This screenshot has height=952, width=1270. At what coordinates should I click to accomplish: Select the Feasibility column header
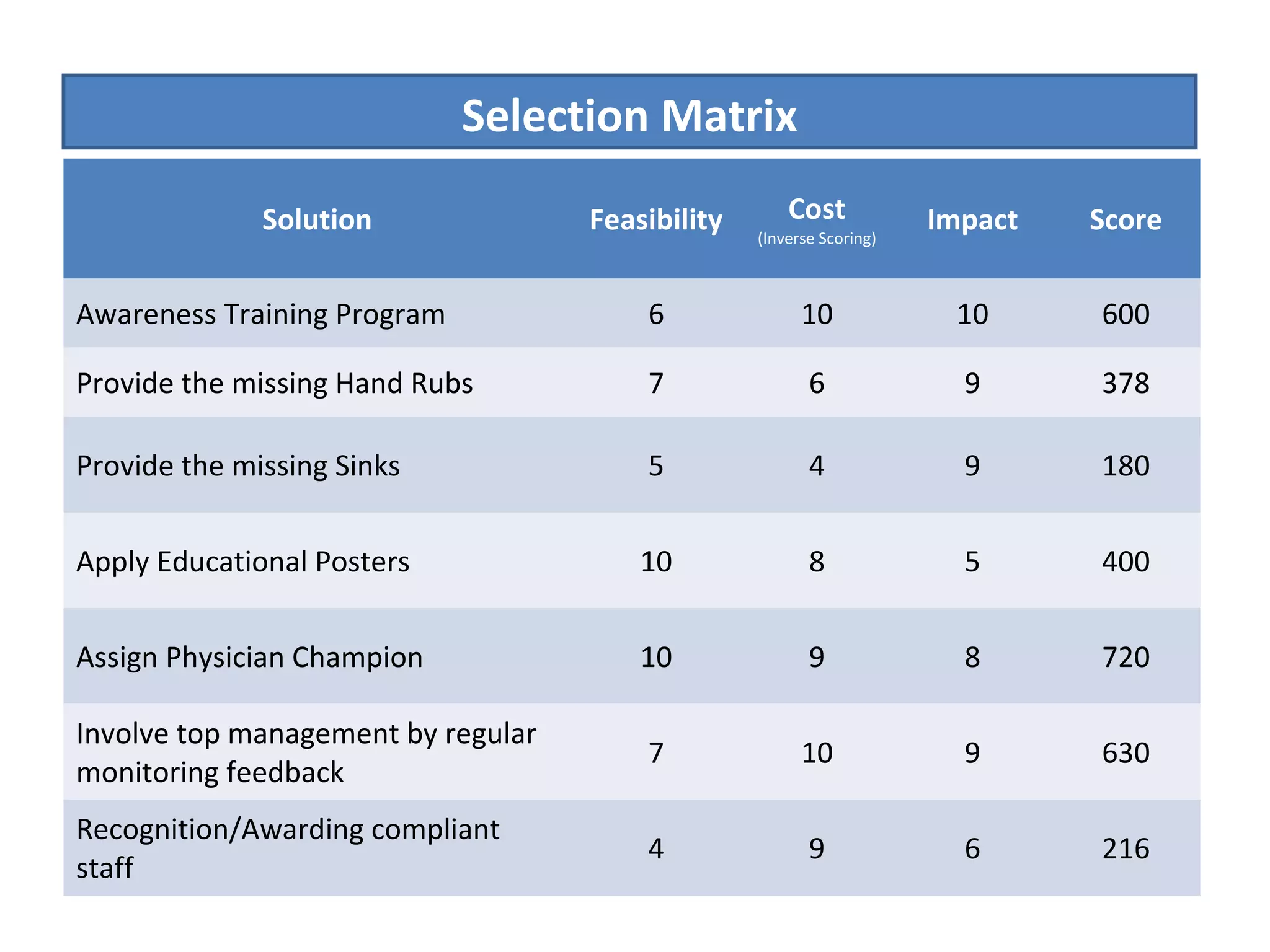pos(655,220)
